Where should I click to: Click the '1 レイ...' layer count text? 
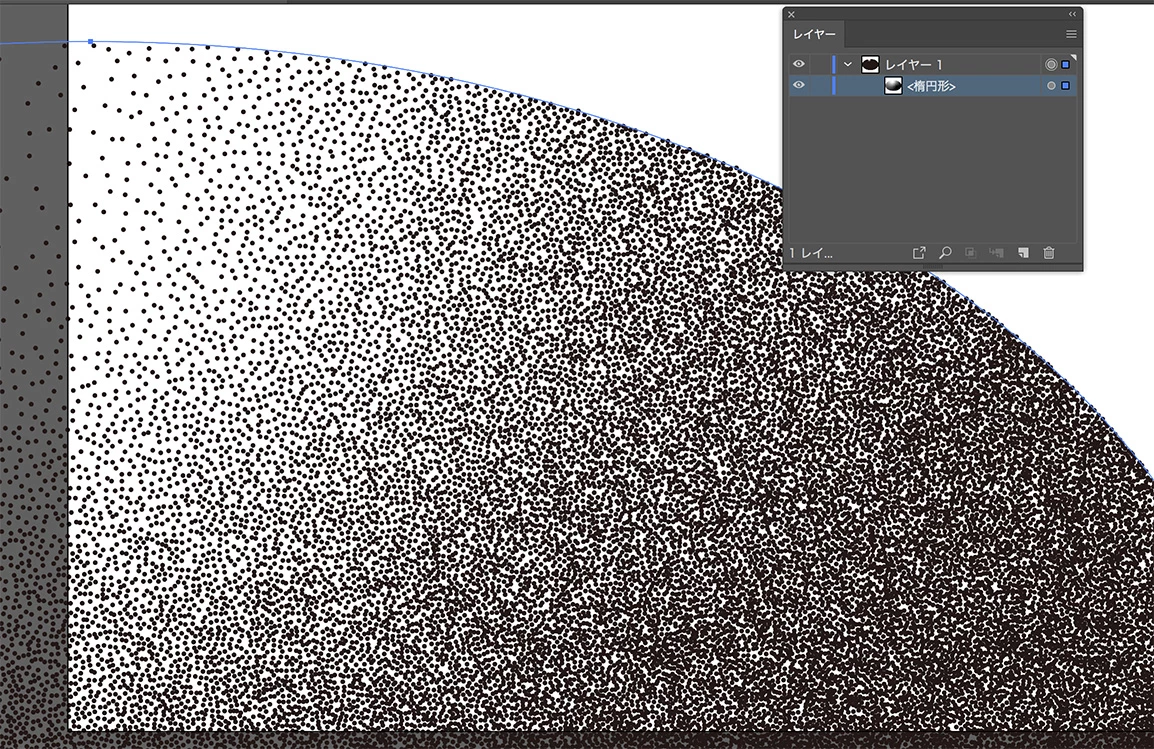pyautogui.click(x=811, y=253)
